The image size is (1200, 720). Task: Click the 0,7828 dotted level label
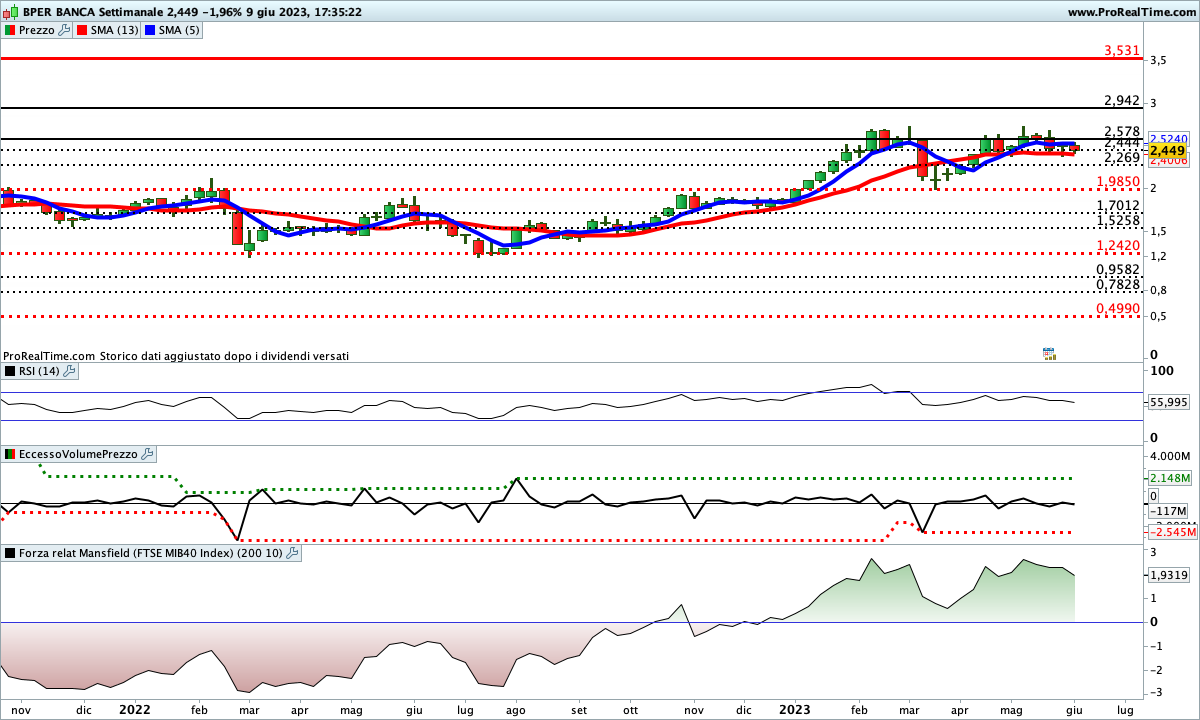[1118, 285]
